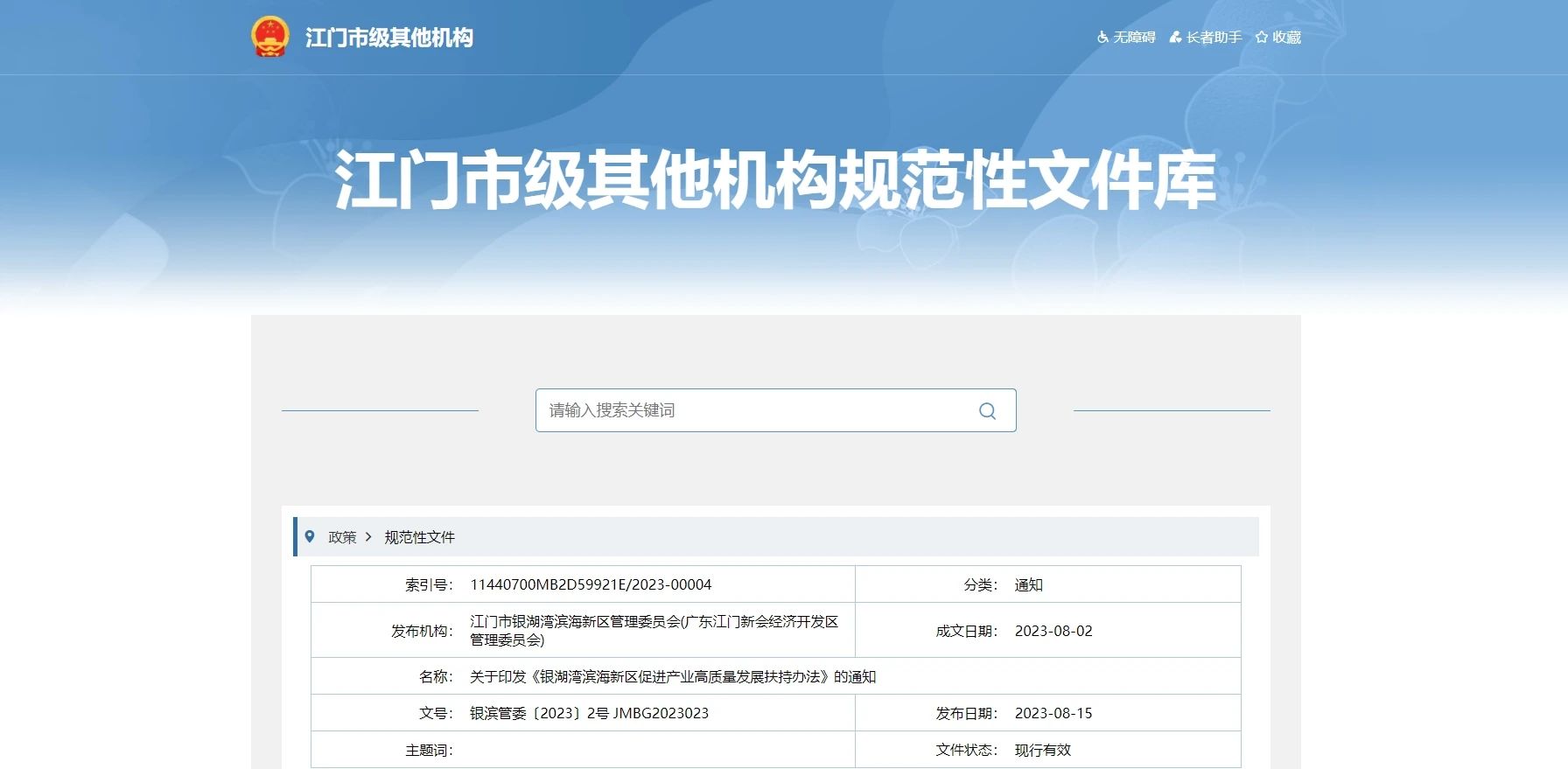Viewport: 1568px width, 769px height.
Task: Click the location pin breadcrumb icon
Action: point(309,536)
